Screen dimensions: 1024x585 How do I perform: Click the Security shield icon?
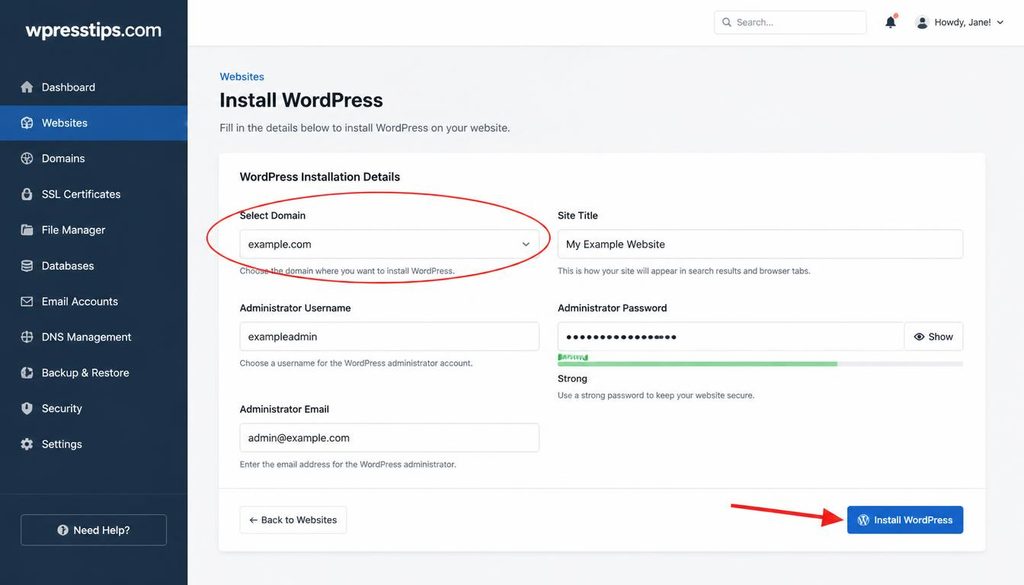tap(27, 408)
